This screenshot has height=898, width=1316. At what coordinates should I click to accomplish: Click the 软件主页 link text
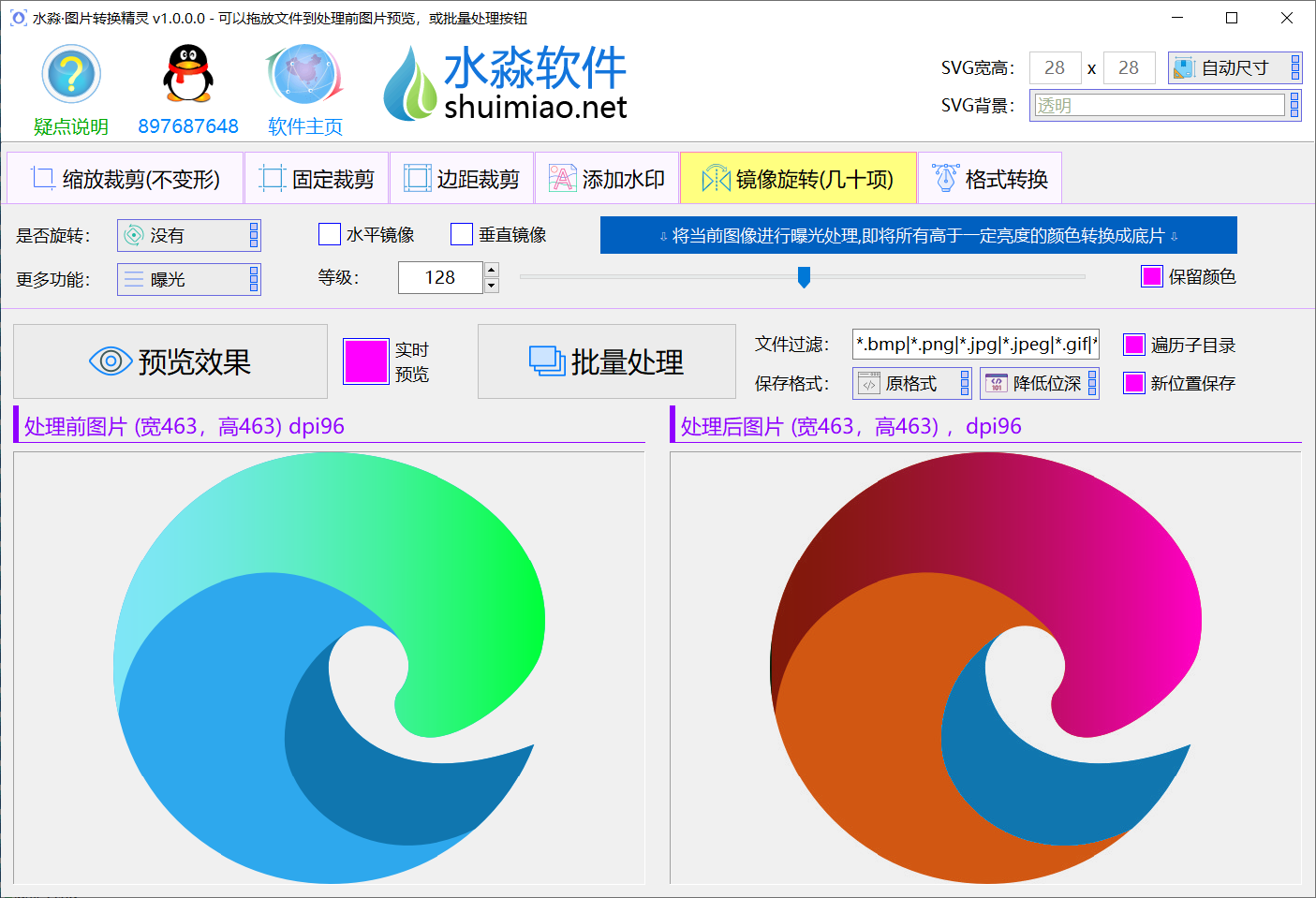point(305,126)
